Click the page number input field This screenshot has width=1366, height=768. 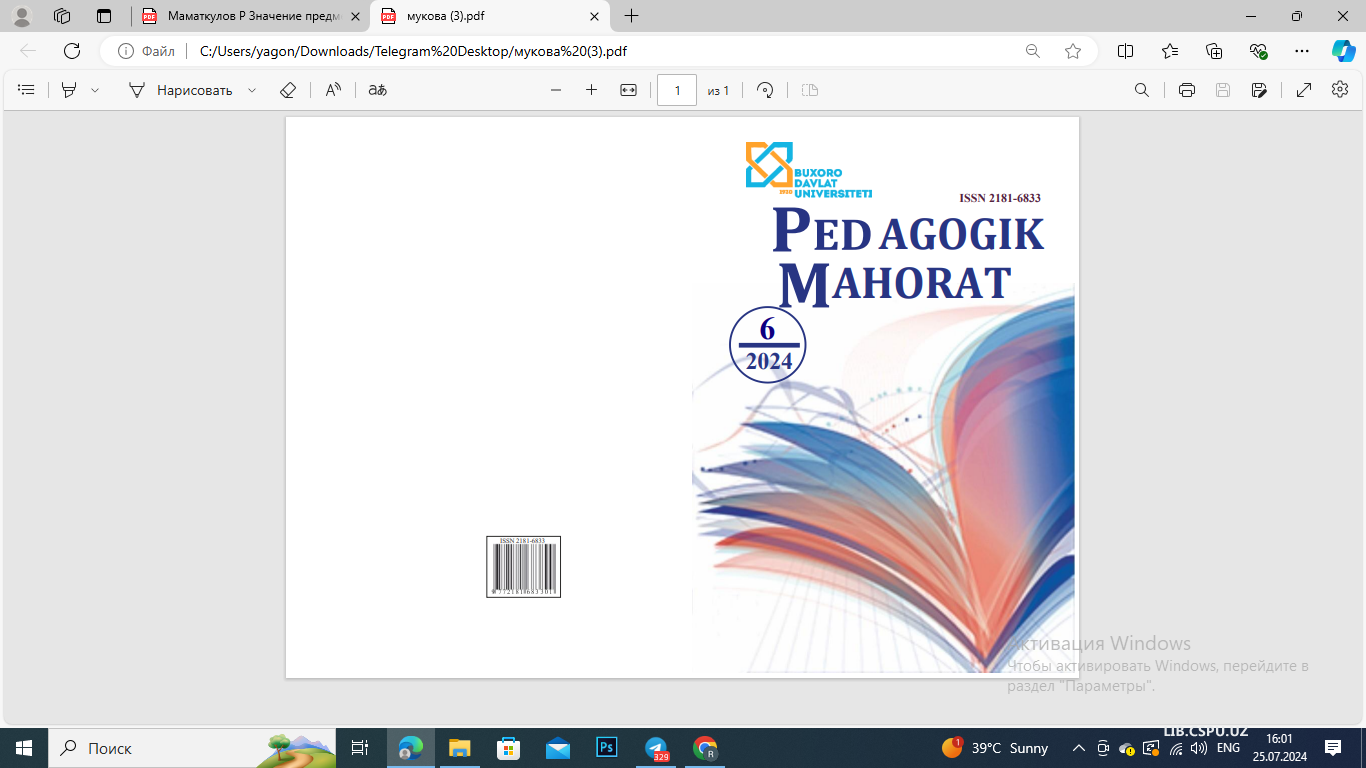[677, 90]
